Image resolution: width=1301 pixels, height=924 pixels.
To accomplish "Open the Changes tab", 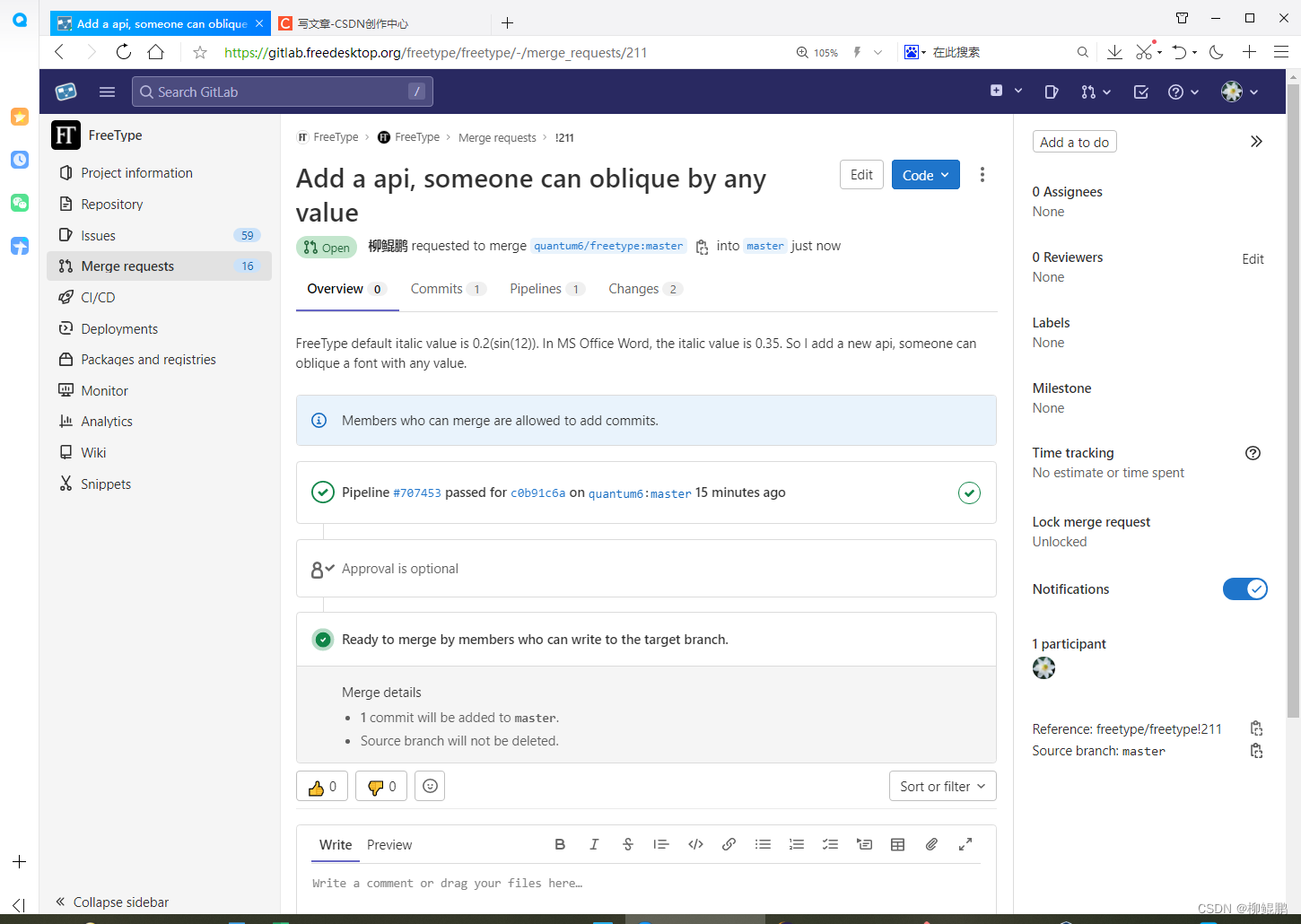I will (646, 289).
